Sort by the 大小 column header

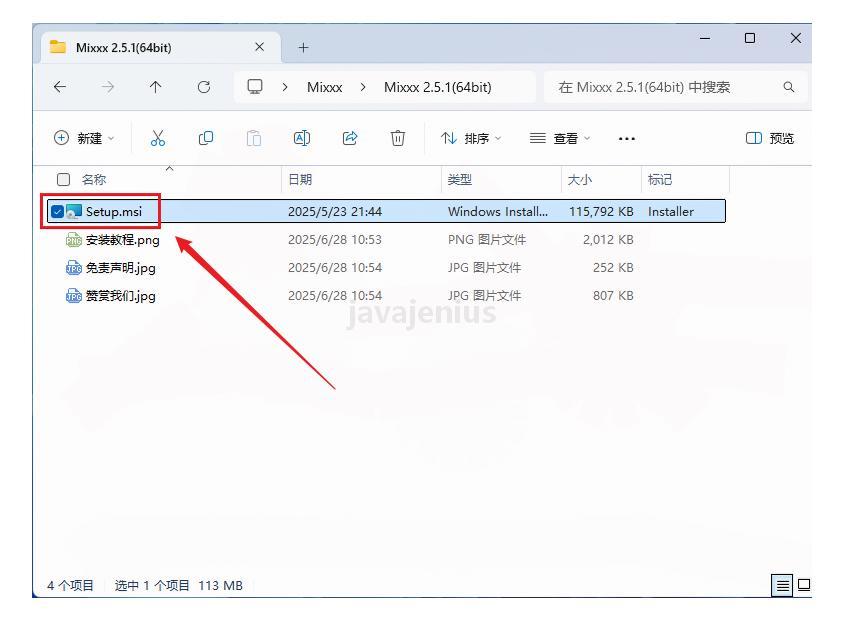click(x=580, y=179)
